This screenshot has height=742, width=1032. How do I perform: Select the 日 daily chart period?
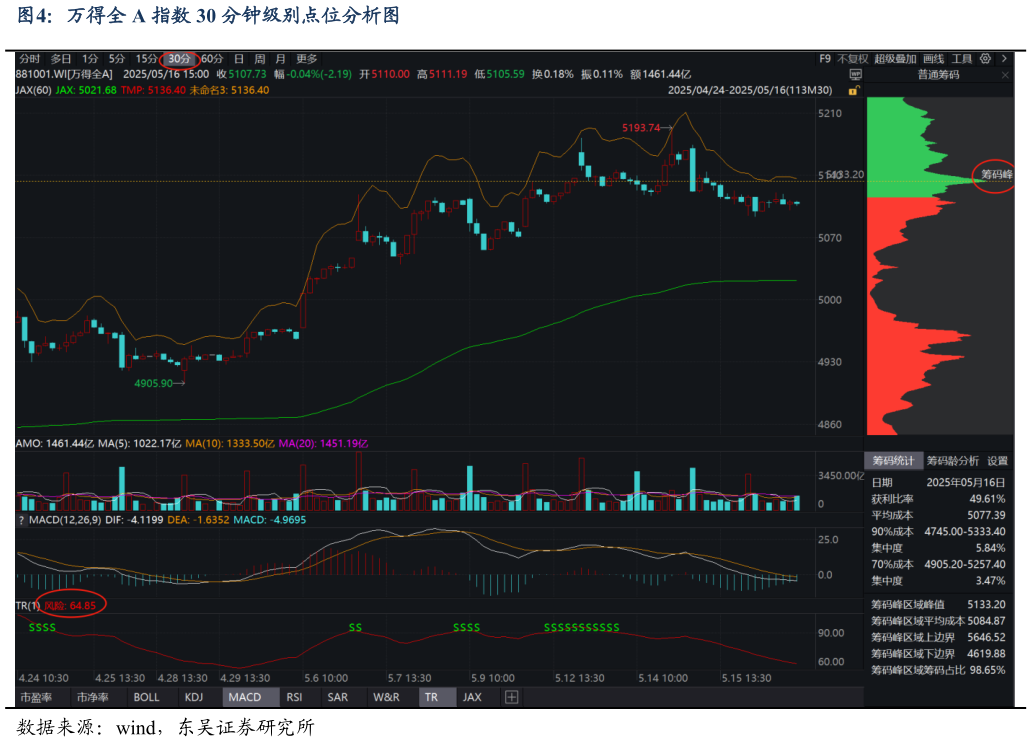tap(238, 59)
